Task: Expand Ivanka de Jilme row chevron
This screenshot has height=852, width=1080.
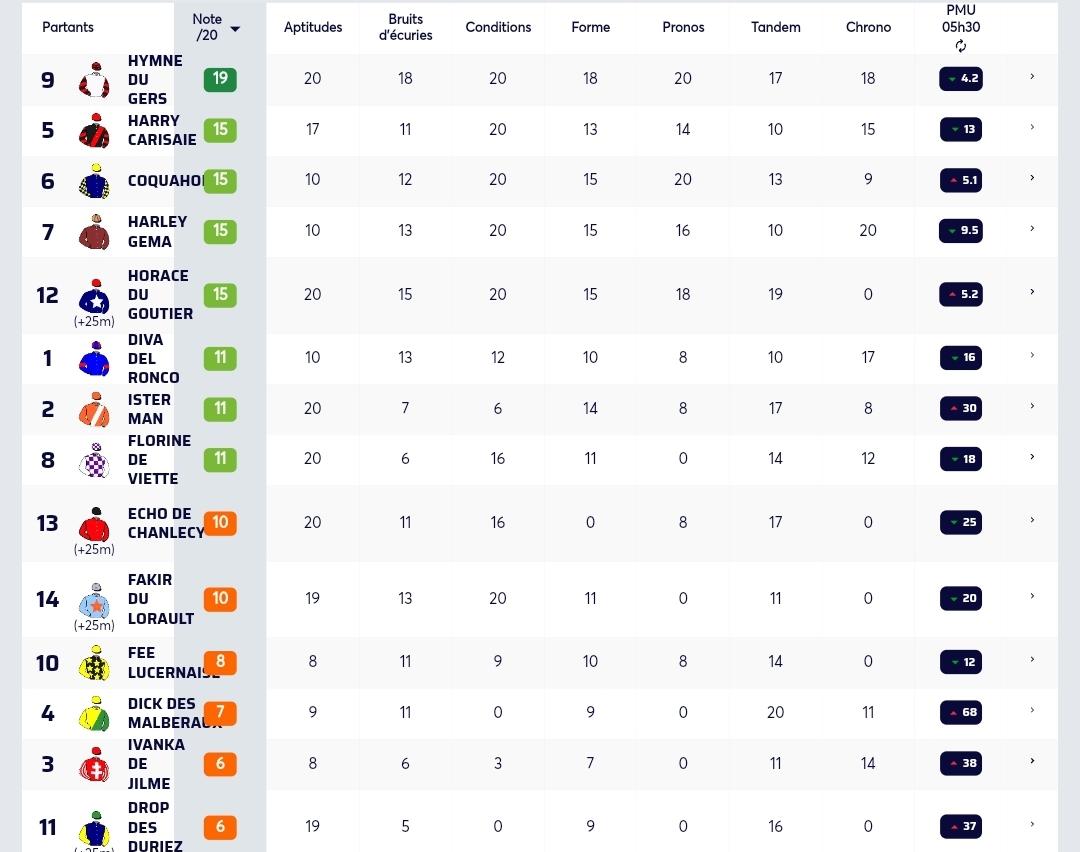Action: tap(1032, 761)
